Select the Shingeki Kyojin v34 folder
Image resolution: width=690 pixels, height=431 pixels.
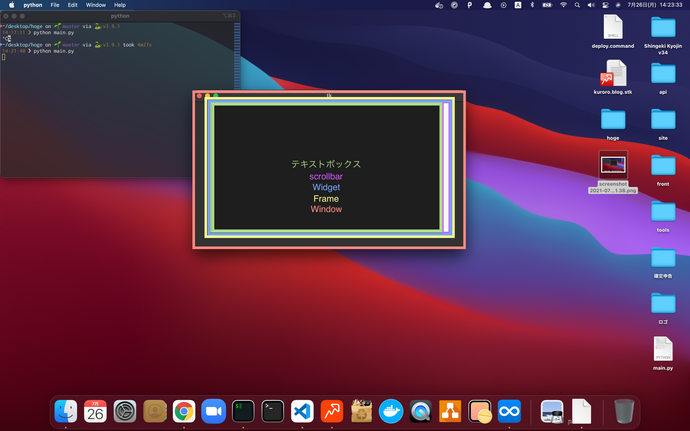click(663, 27)
